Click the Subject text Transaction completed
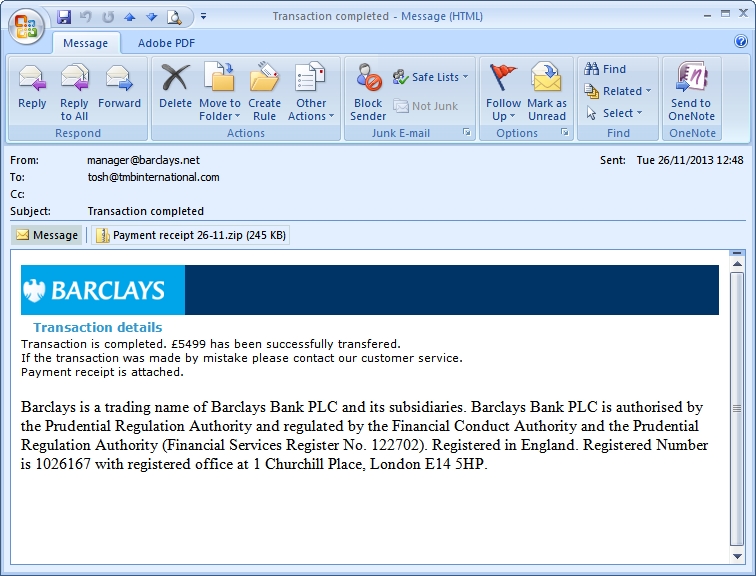Viewport: 756px width, 576px height. [x=146, y=211]
